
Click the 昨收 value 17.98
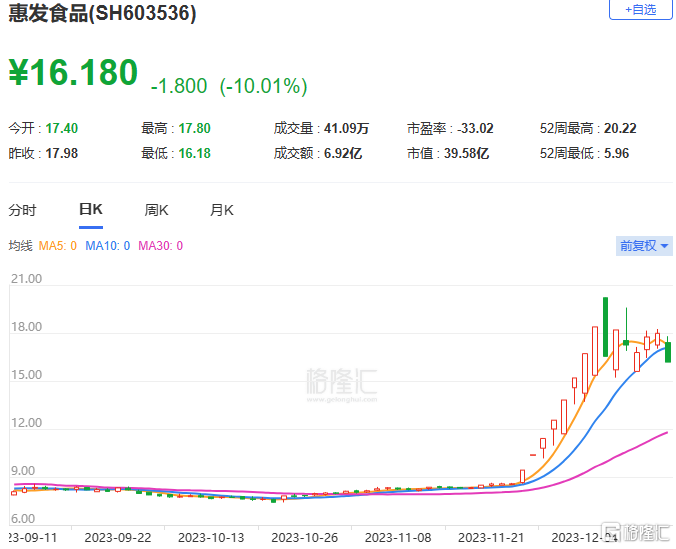click(x=62, y=153)
